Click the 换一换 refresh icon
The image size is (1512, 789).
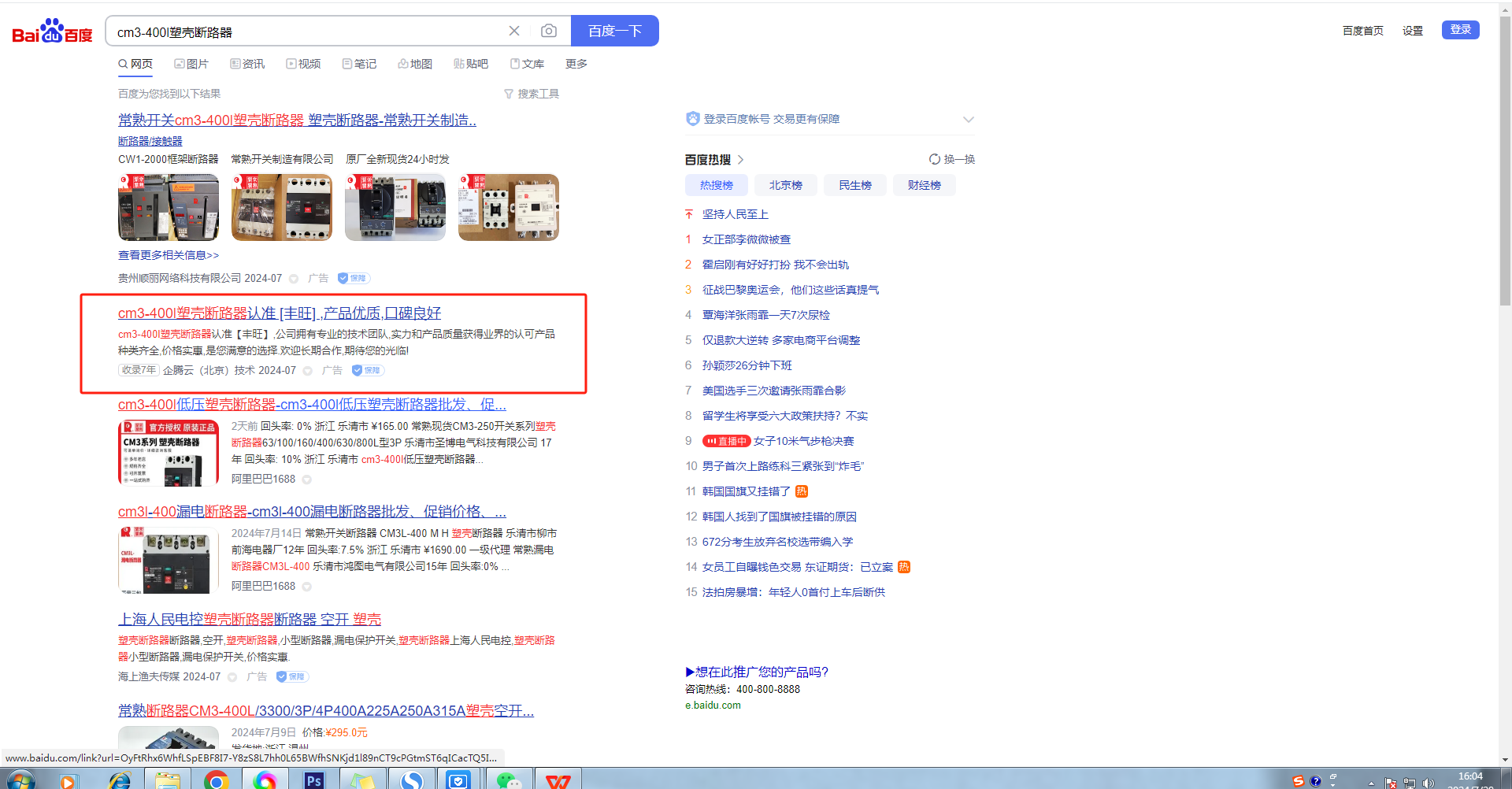935,159
